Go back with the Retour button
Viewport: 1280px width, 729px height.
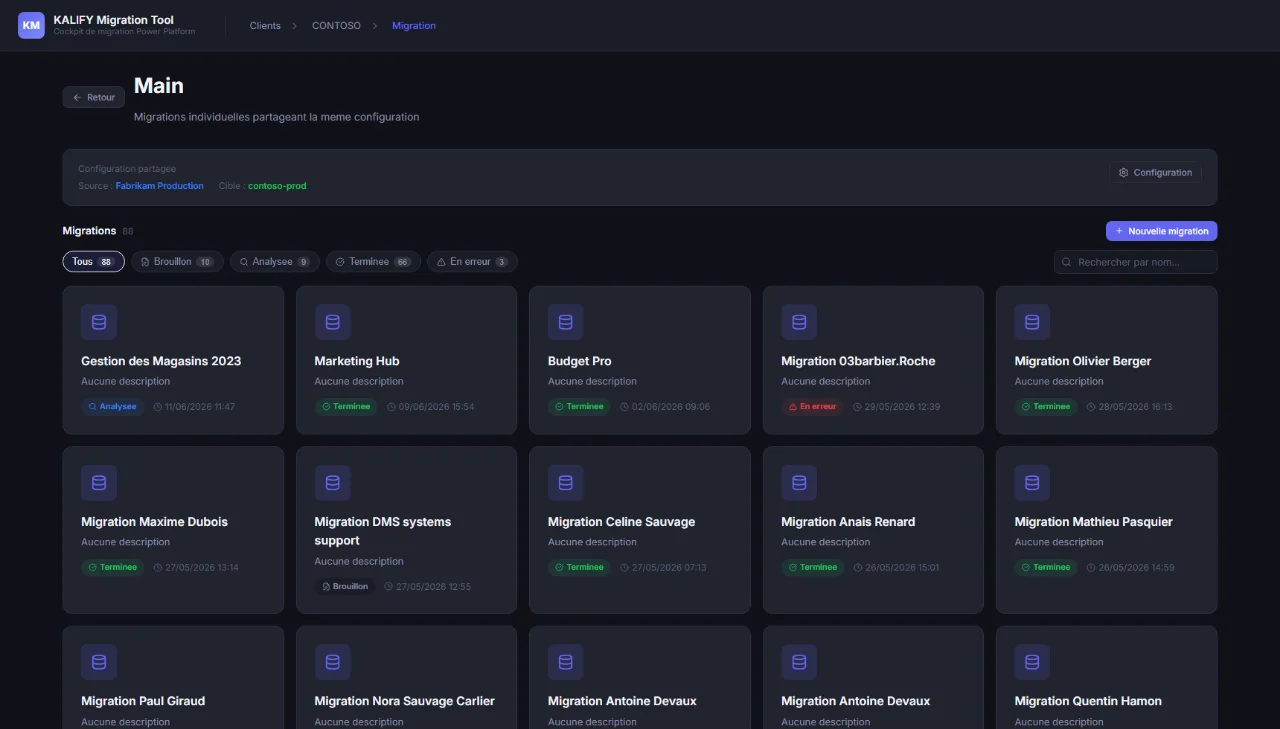[x=94, y=97]
